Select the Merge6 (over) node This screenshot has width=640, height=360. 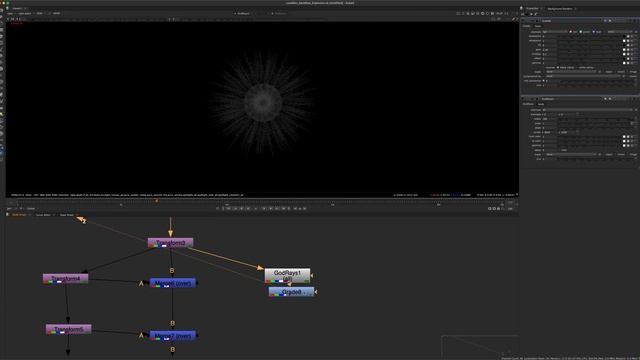coord(173,283)
